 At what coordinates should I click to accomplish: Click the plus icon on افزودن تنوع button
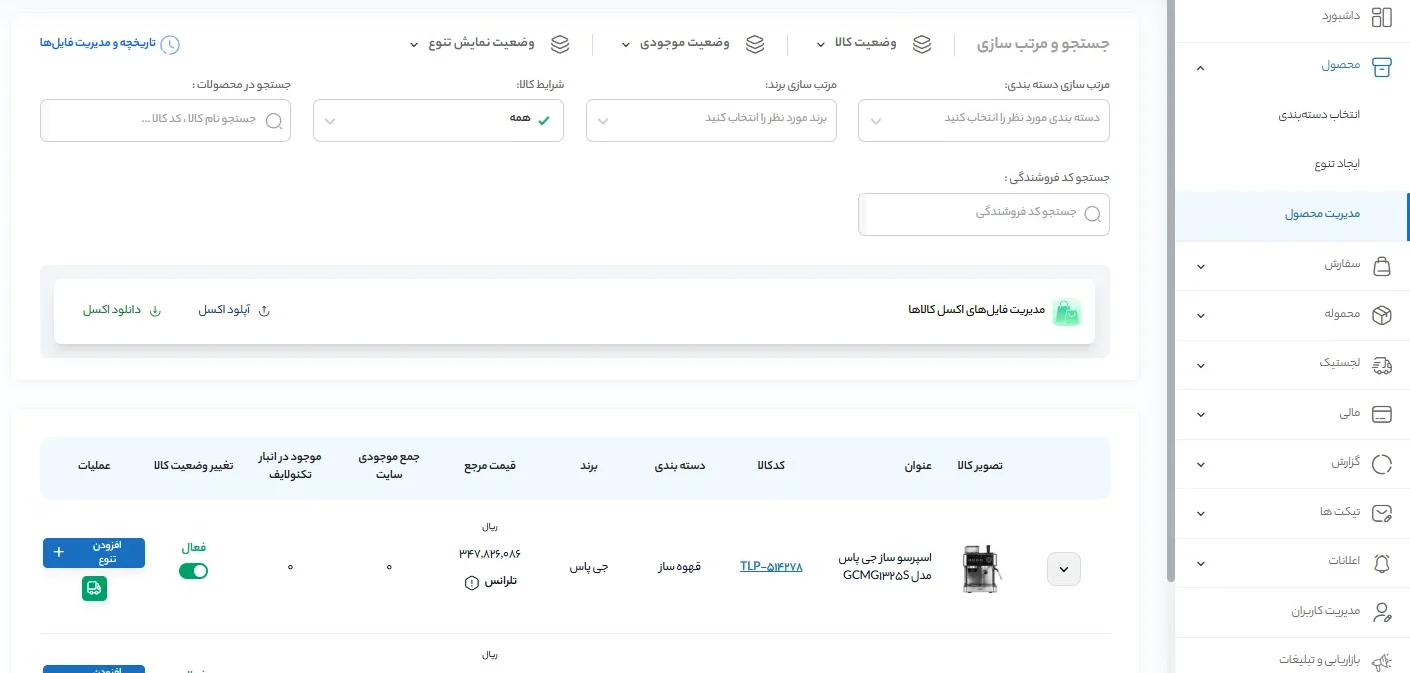tap(58, 552)
